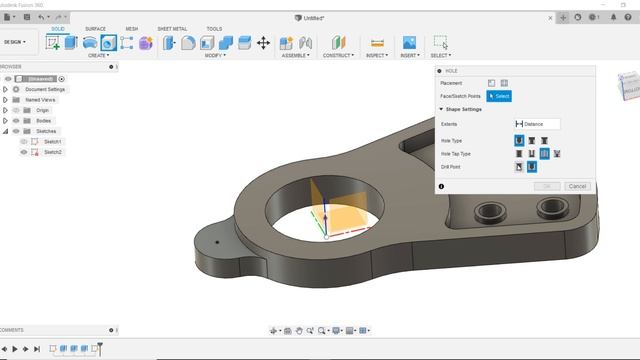Expand the Document Settings node
The image size is (640, 360).
(5, 89)
